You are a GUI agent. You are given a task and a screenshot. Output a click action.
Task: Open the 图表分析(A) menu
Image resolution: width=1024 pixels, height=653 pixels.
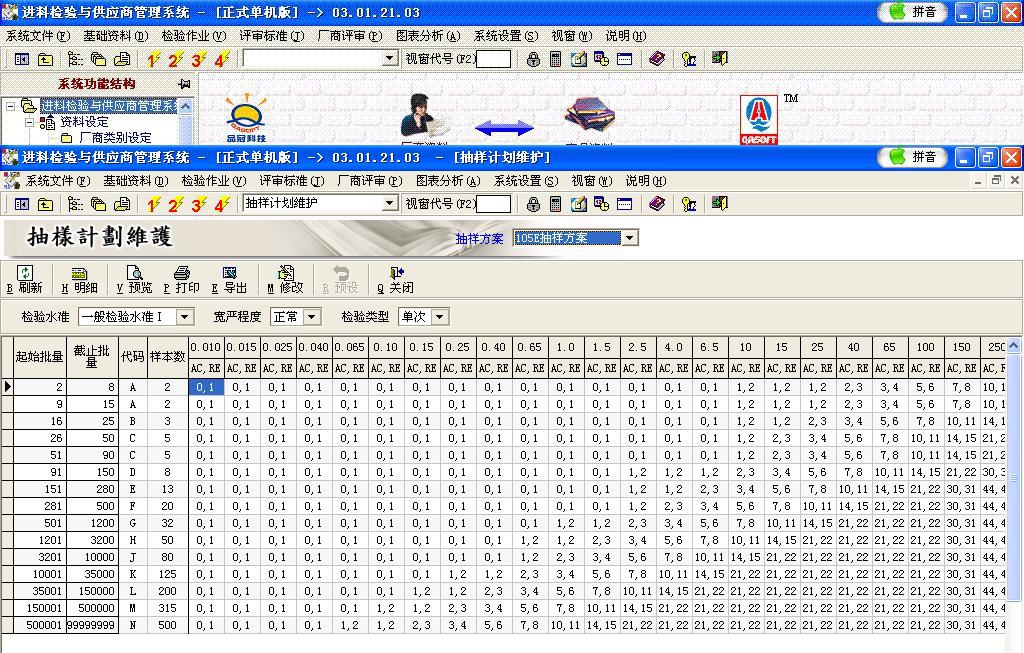coord(447,180)
